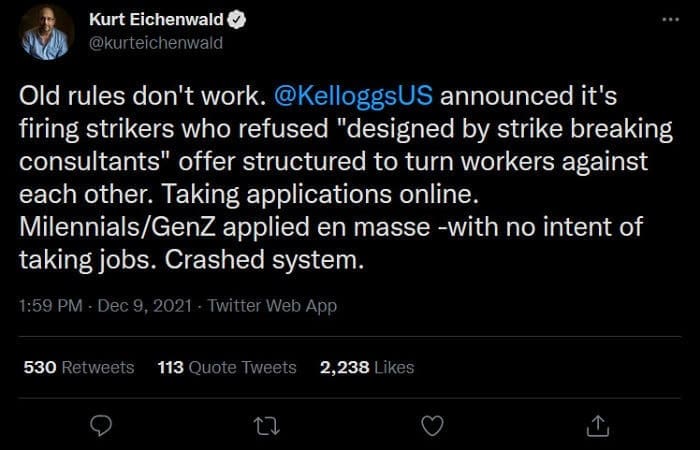Open the Kurt Eichenwald display name

(x=156, y=20)
